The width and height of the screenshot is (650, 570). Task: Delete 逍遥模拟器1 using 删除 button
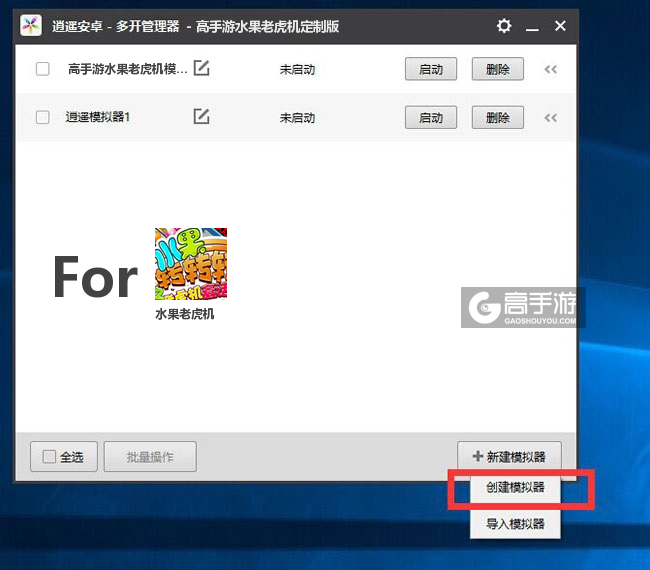click(497, 117)
